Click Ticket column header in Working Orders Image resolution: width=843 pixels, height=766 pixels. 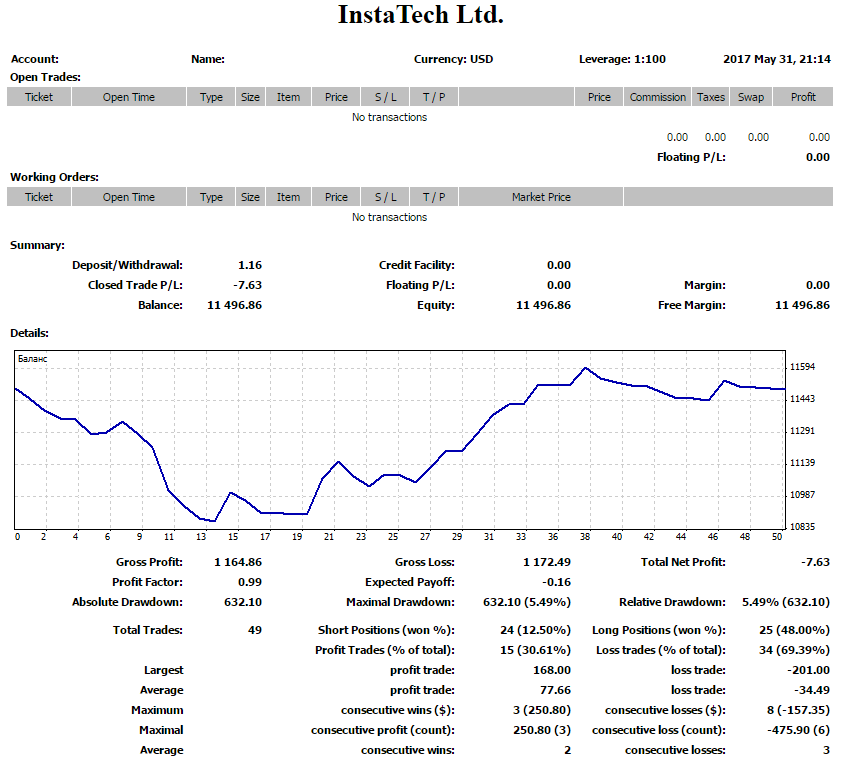tap(39, 197)
